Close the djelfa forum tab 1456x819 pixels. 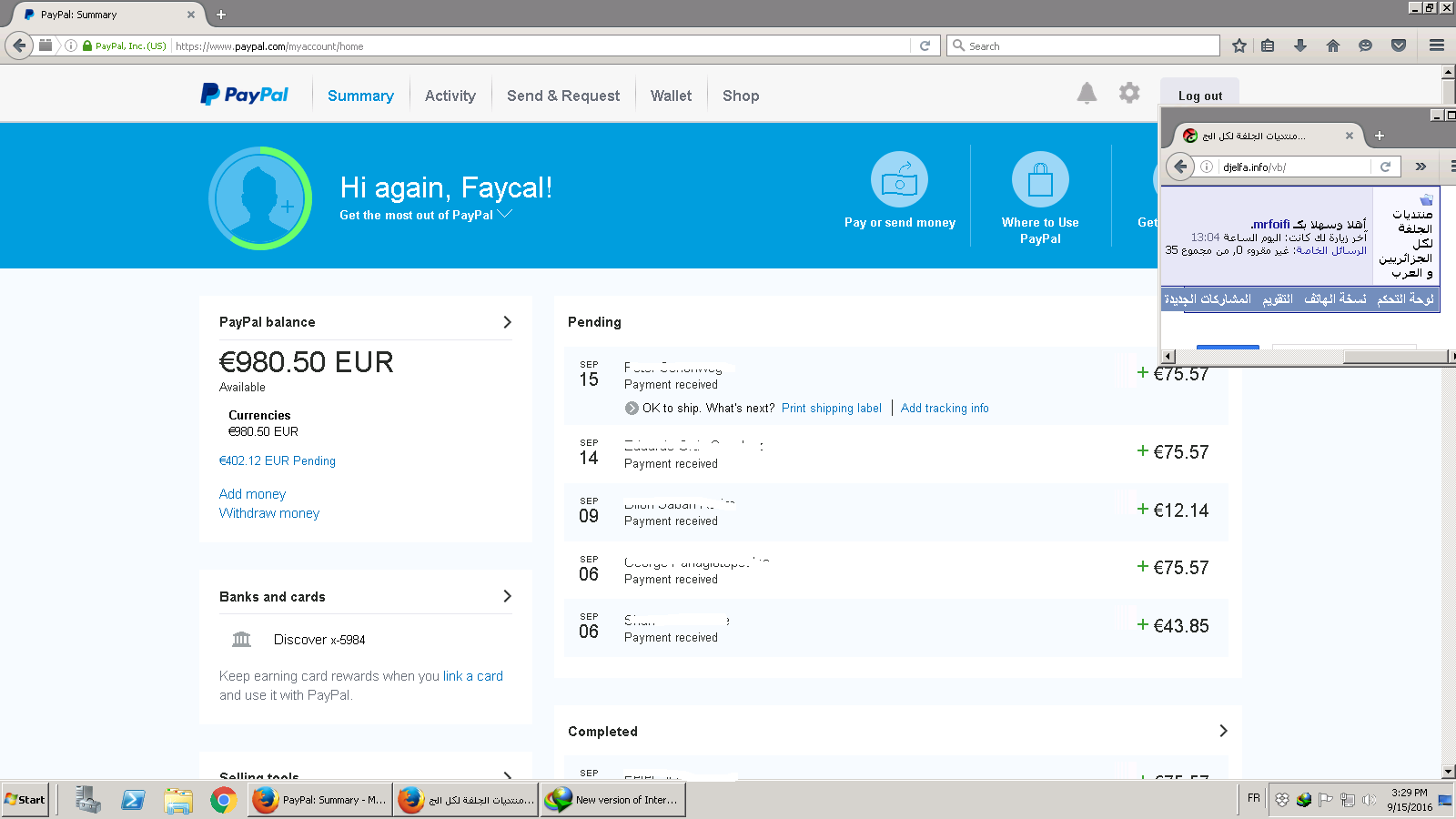coord(1350,136)
